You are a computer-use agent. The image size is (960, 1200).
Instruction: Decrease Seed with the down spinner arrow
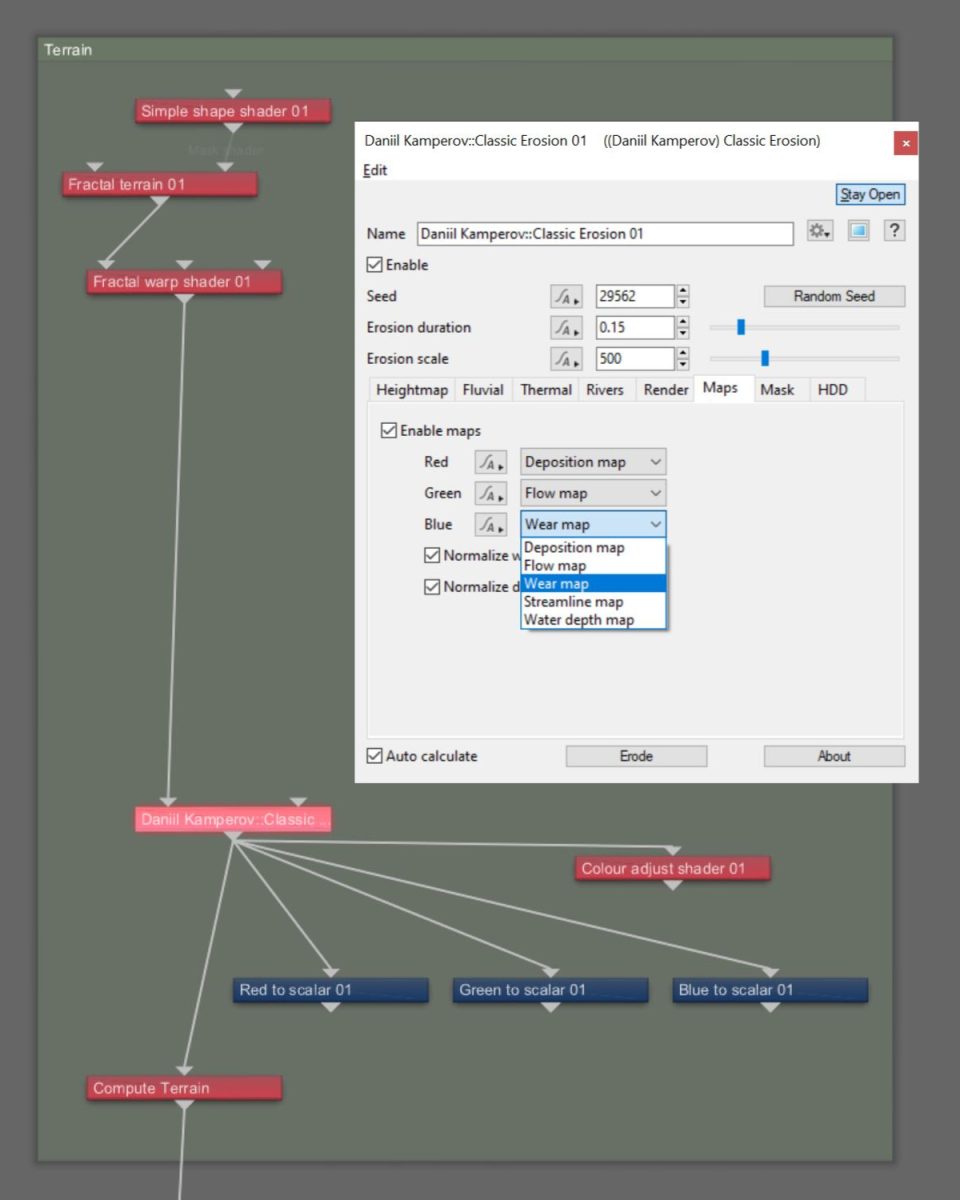[x=683, y=302]
